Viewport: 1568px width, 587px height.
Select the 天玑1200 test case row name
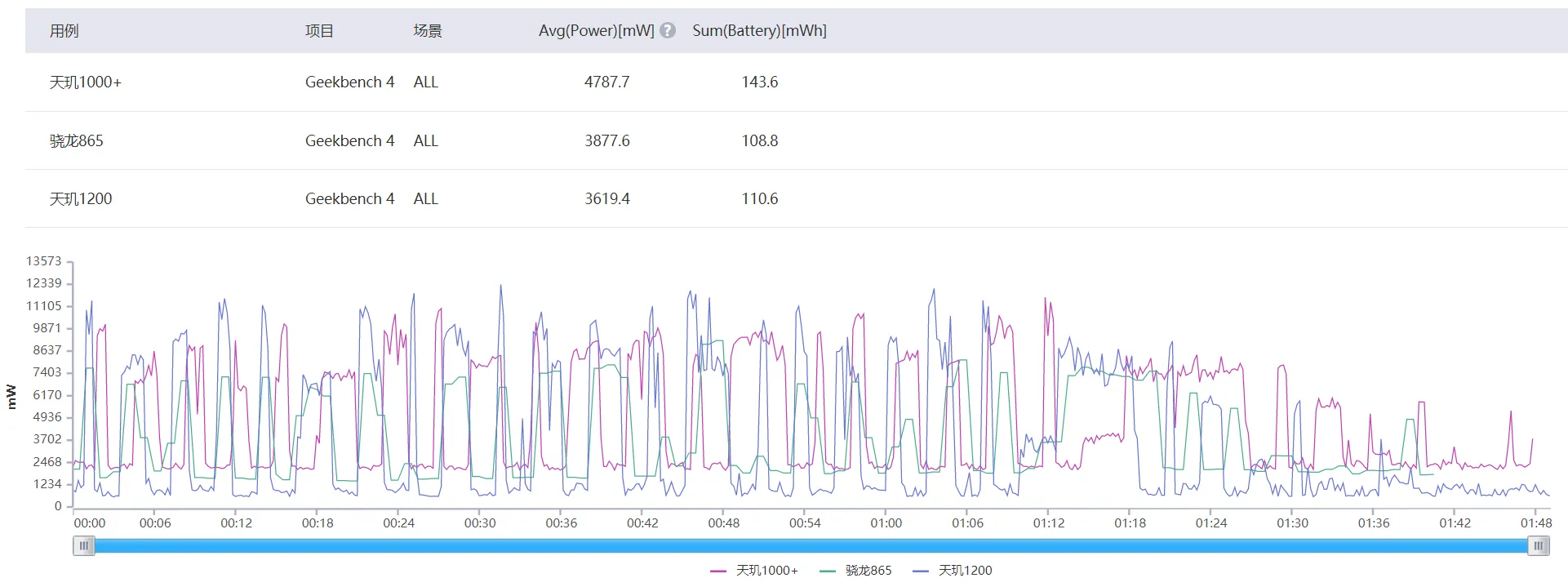click(x=81, y=198)
